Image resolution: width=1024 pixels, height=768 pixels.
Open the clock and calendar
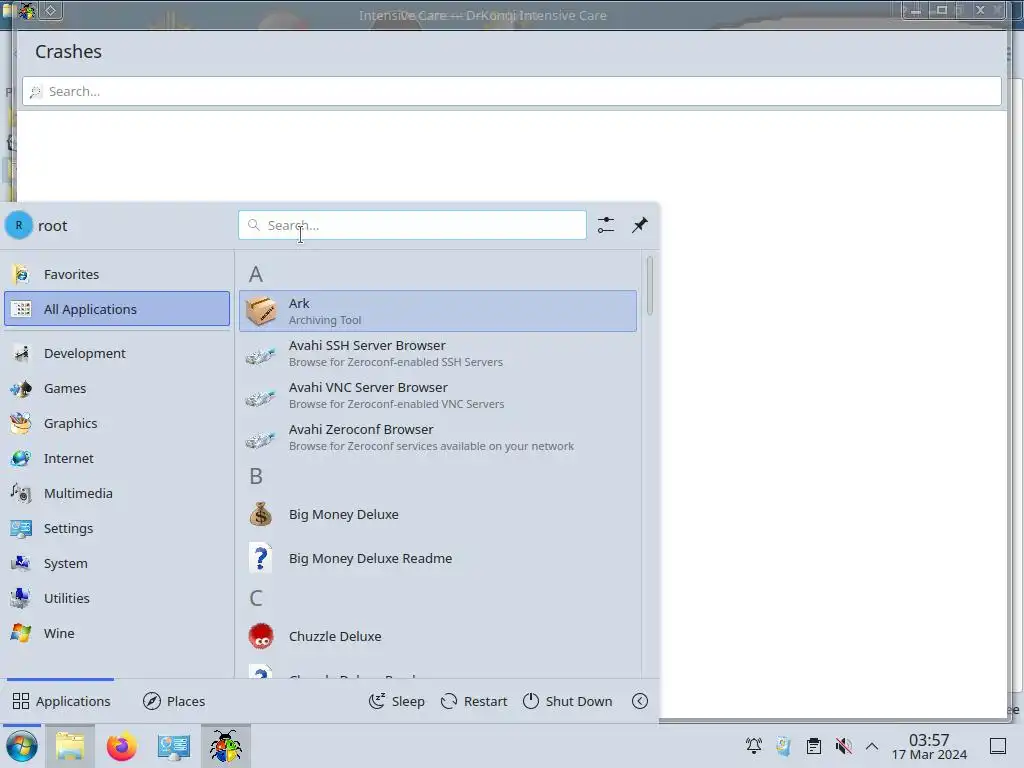click(x=929, y=746)
